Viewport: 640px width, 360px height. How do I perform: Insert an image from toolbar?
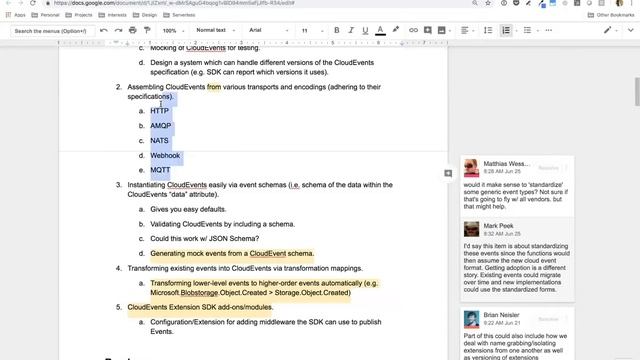[442, 30]
